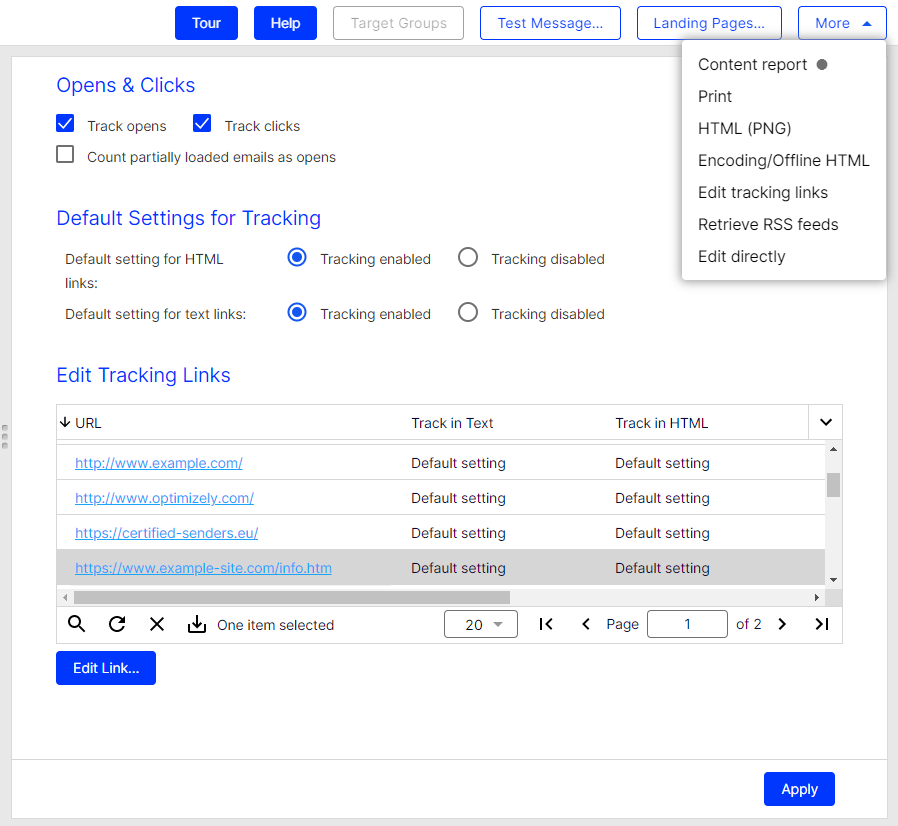Select Tracking enabled for text links
Image resolution: width=898 pixels, height=826 pixels.
(x=297, y=312)
